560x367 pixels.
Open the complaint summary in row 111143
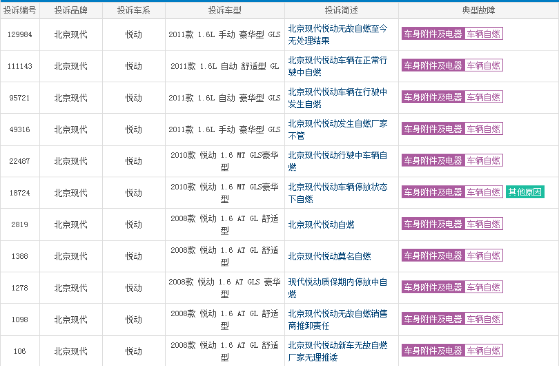[x=338, y=66]
